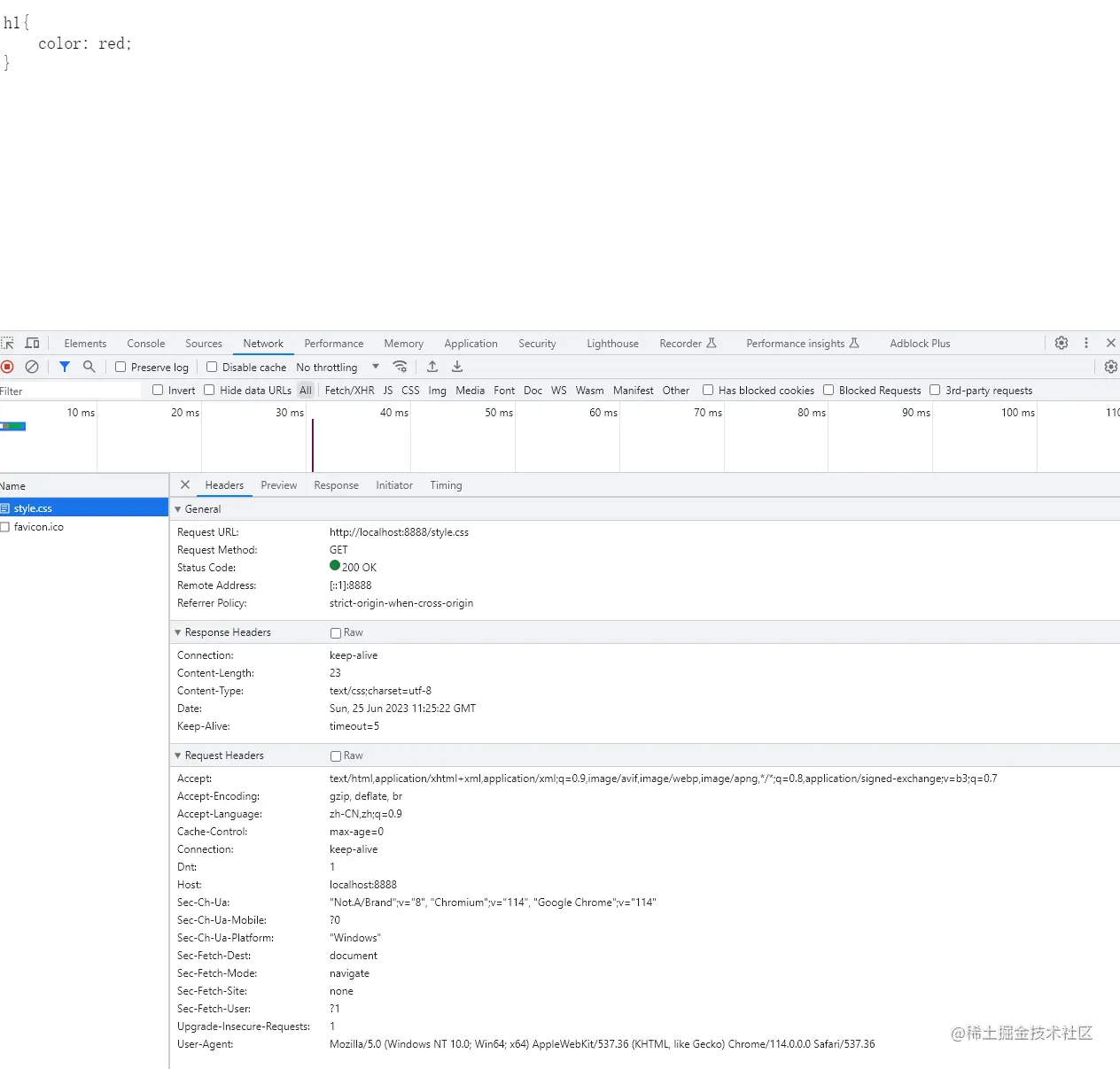Show the Preview tab of request
The width and height of the screenshot is (1120, 1069).
(x=279, y=485)
